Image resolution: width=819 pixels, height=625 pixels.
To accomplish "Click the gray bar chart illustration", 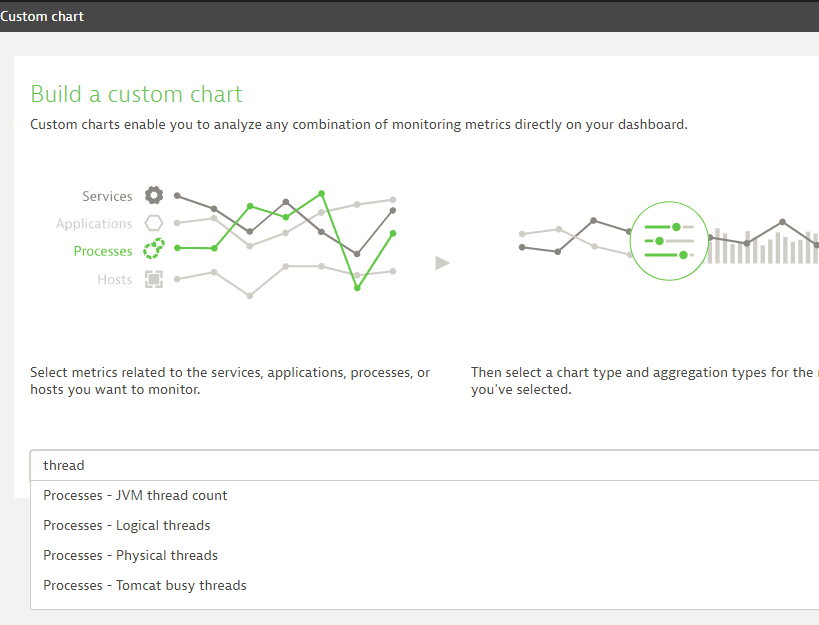I will (764, 247).
